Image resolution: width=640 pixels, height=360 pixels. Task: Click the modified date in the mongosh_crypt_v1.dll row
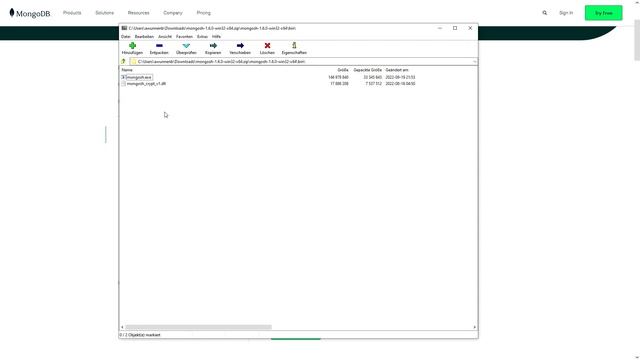(x=400, y=84)
